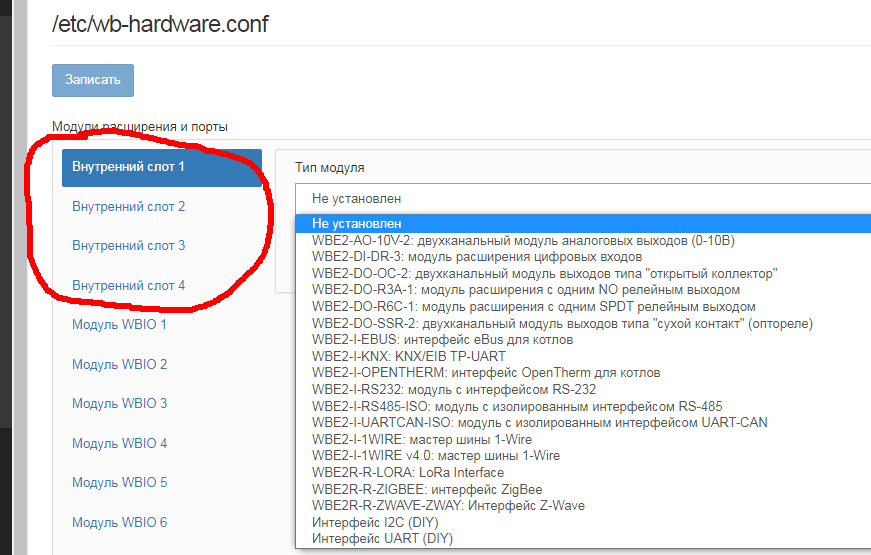
Task: Click the /etc/wb-hardware.conf page heading
Action: (x=160, y=24)
